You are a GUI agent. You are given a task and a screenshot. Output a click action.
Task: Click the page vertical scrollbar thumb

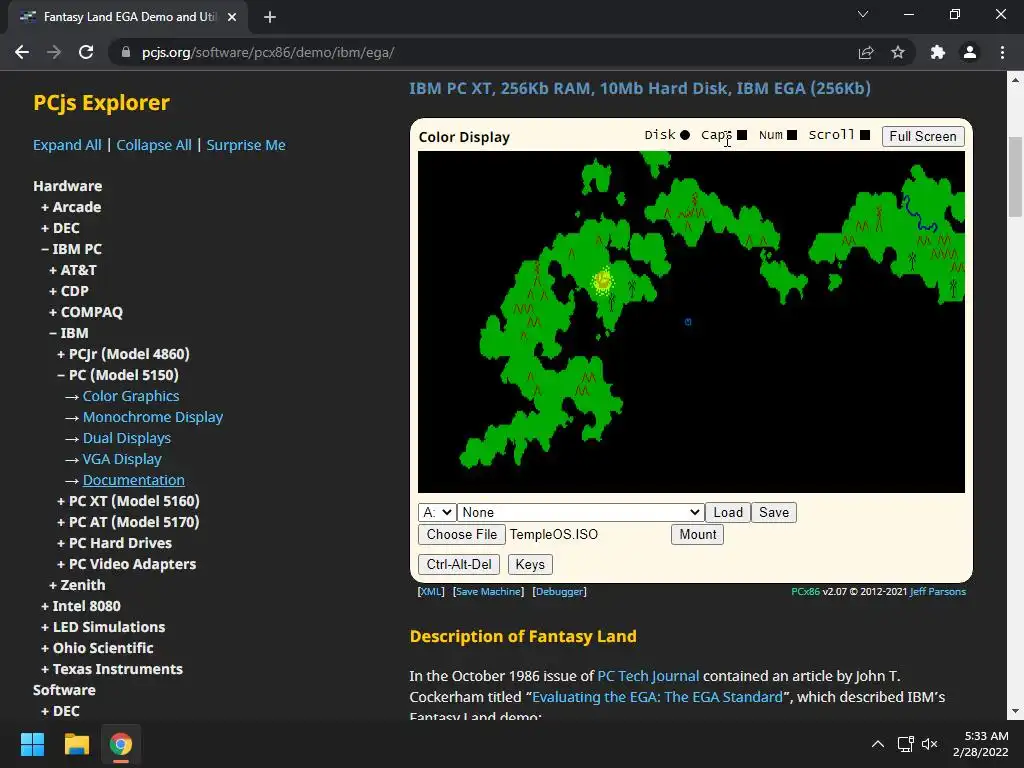1015,176
